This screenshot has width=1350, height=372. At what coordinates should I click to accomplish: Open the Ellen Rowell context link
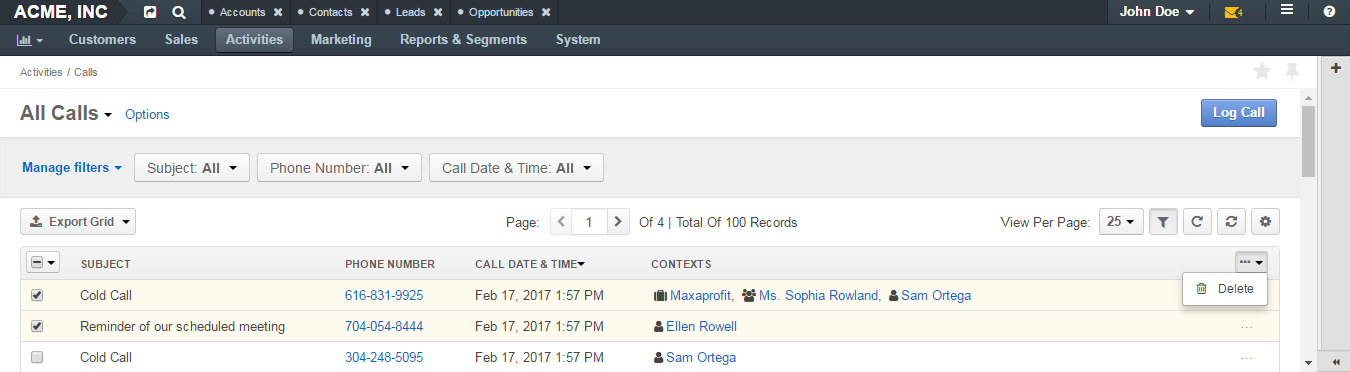click(x=702, y=326)
